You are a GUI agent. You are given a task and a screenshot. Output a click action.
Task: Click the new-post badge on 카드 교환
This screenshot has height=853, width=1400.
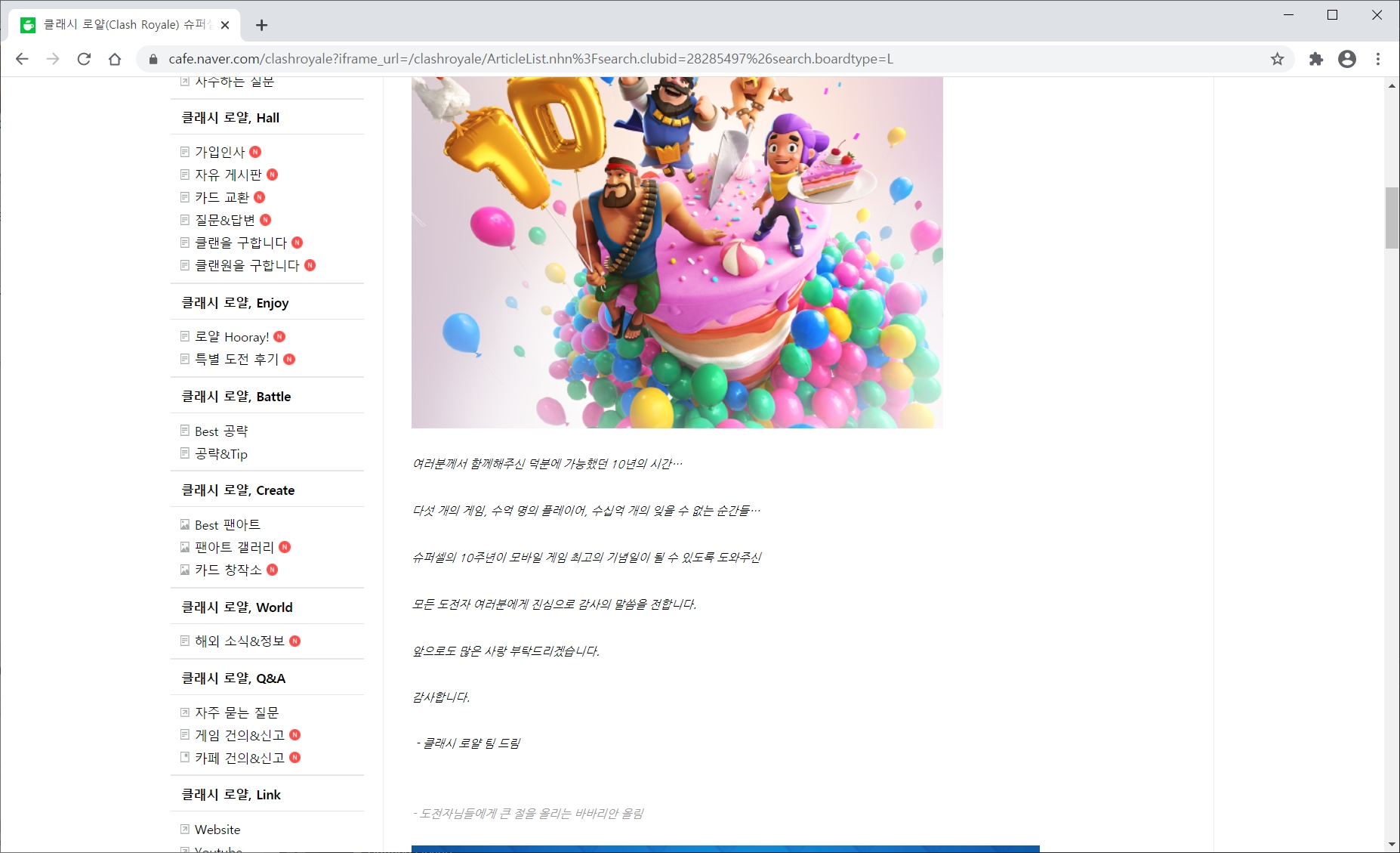(260, 197)
